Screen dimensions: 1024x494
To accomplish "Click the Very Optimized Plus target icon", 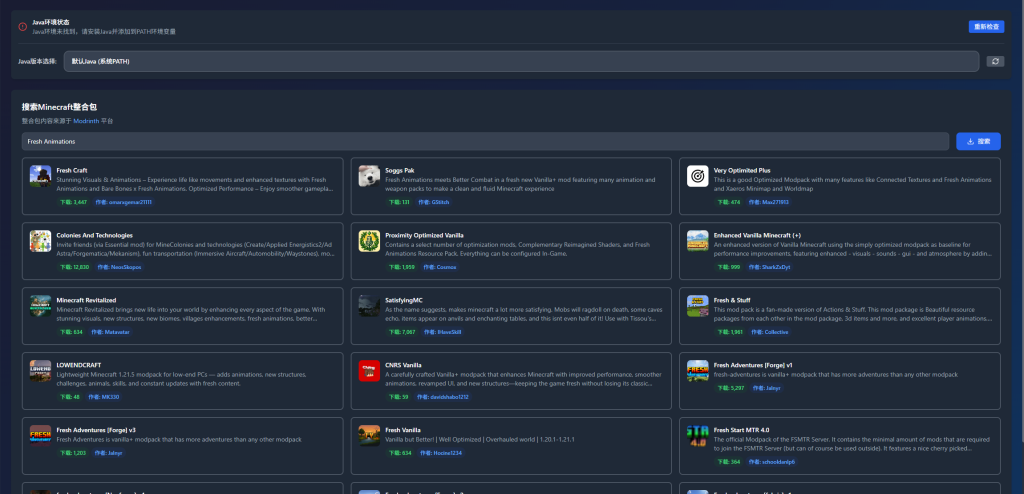I will pyautogui.click(x=697, y=176).
